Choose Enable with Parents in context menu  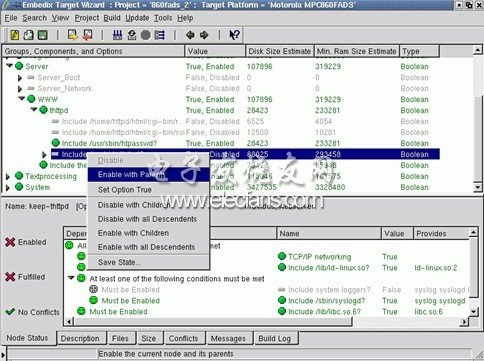[x=148, y=174]
